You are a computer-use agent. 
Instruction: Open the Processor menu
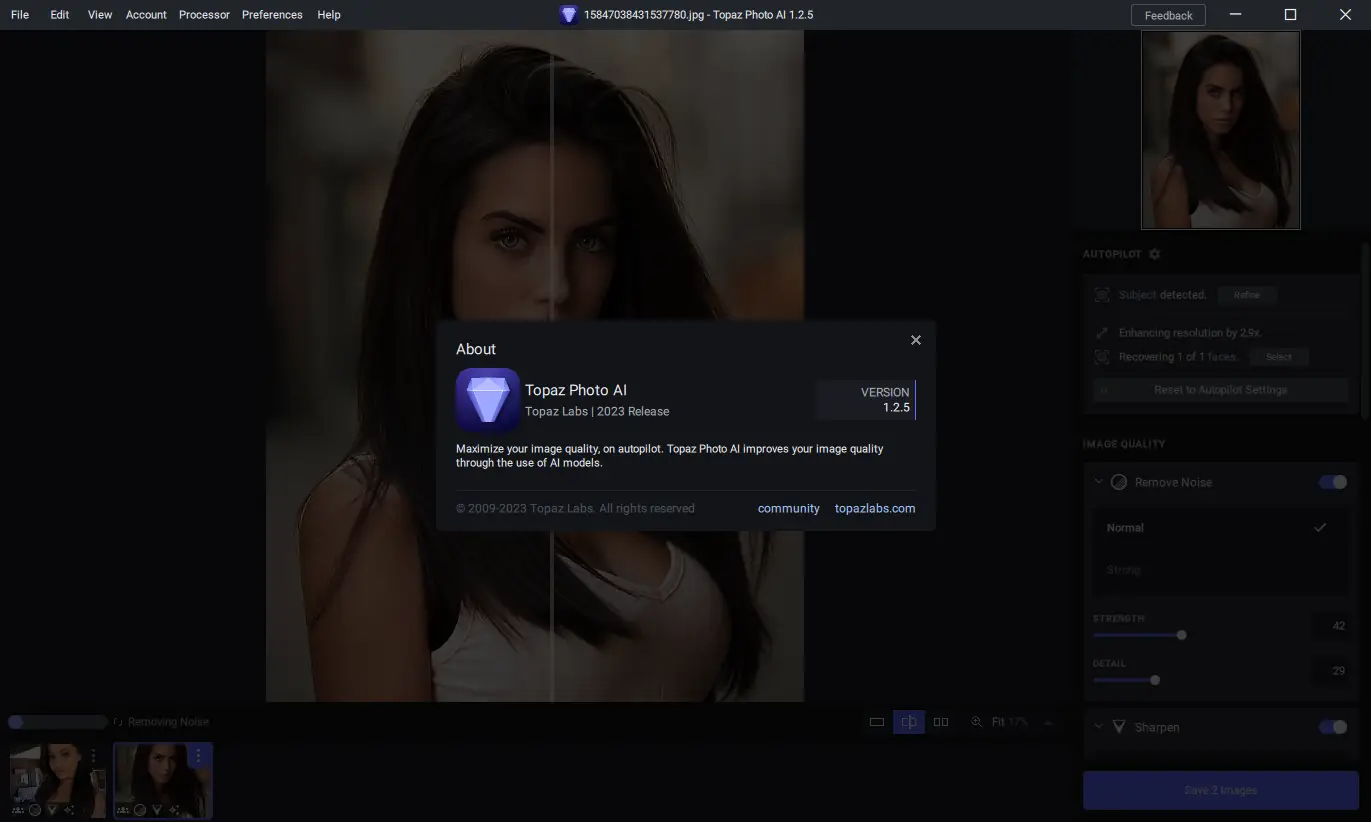tap(204, 15)
